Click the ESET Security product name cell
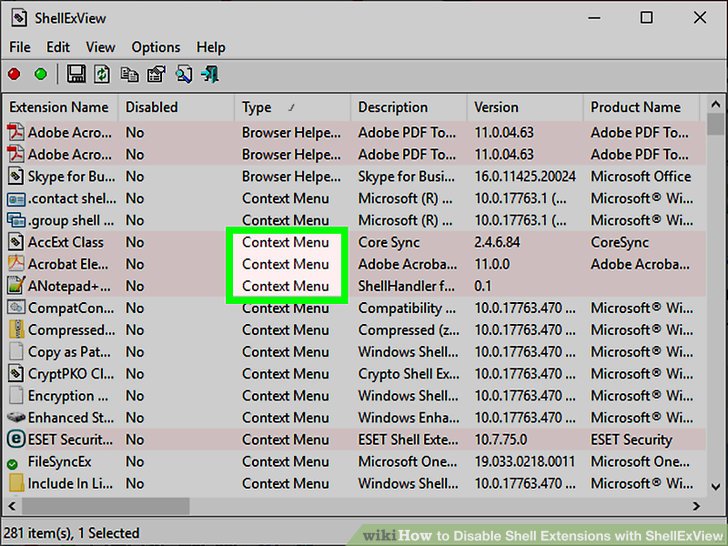The width and height of the screenshot is (728, 546). tap(631, 440)
